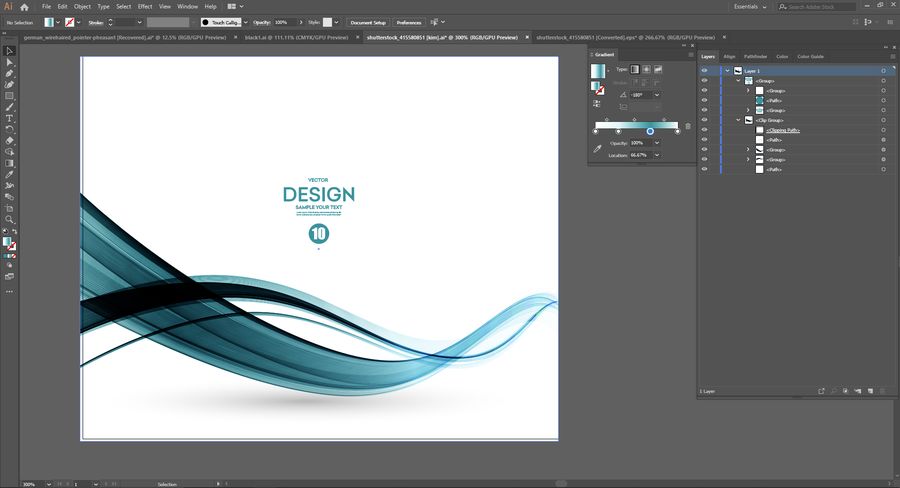The width and height of the screenshot is (900, 488).
Task: Toggle visibility of the Clipping Path sublayer
Action: (704, 130)
